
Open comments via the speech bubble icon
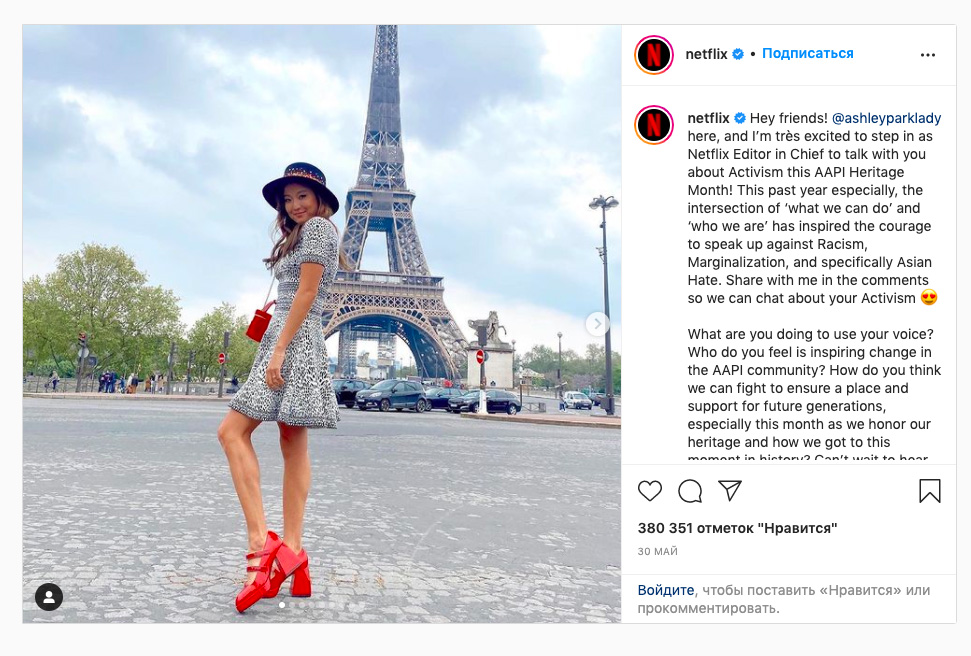[690, 491]
